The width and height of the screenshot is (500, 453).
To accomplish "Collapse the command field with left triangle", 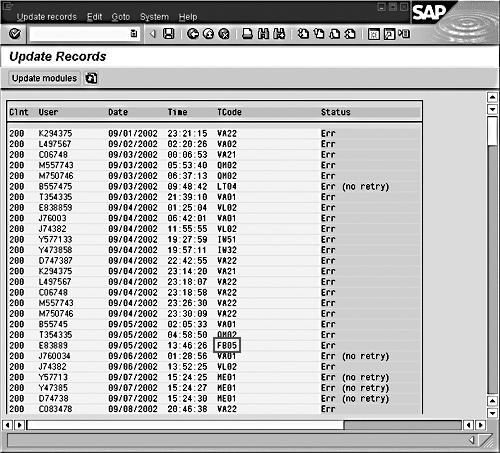I will [x=153, y=34].
